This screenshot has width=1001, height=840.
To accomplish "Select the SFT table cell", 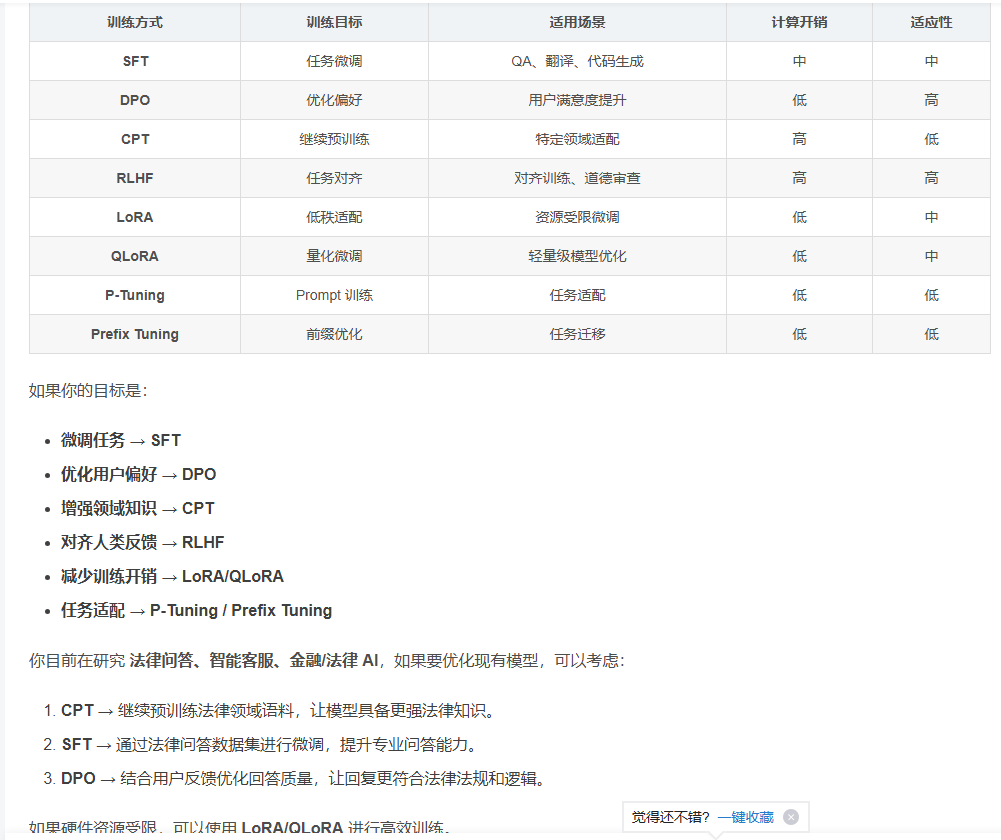I will click(x=135, y=61).
